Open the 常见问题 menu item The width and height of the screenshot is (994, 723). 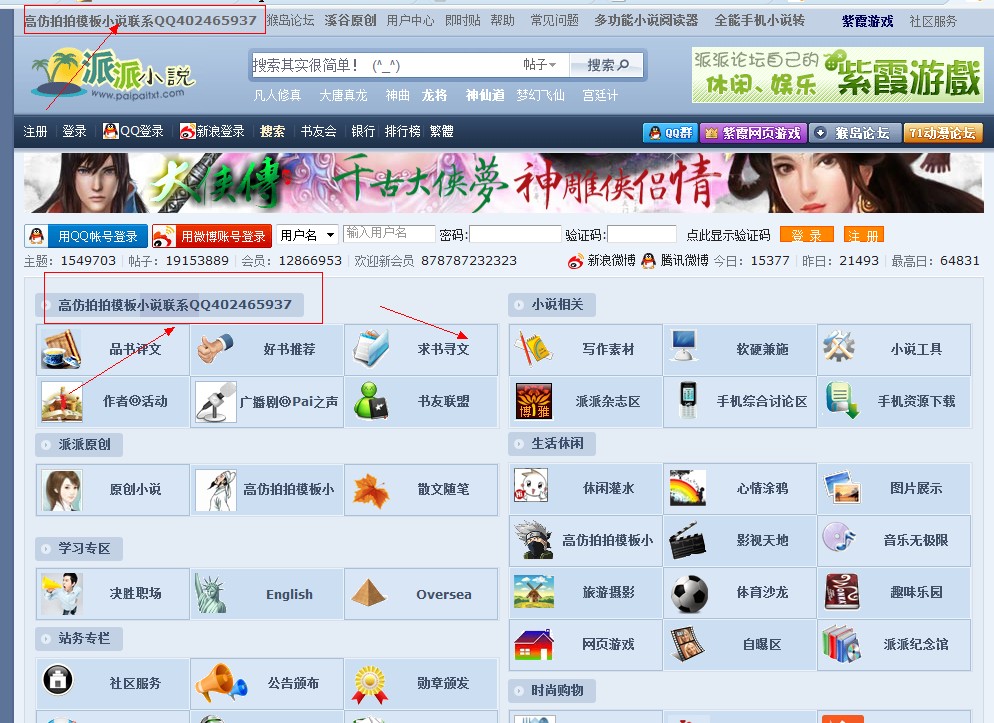pyautogui.click(x=555, y=19)
